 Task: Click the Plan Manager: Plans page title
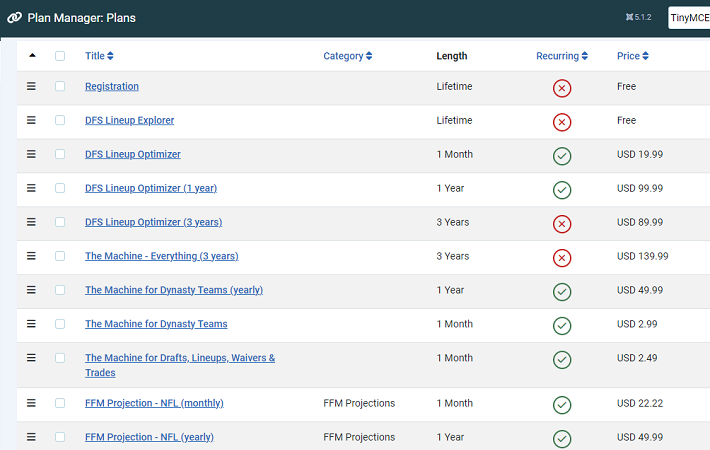point(82,18)
